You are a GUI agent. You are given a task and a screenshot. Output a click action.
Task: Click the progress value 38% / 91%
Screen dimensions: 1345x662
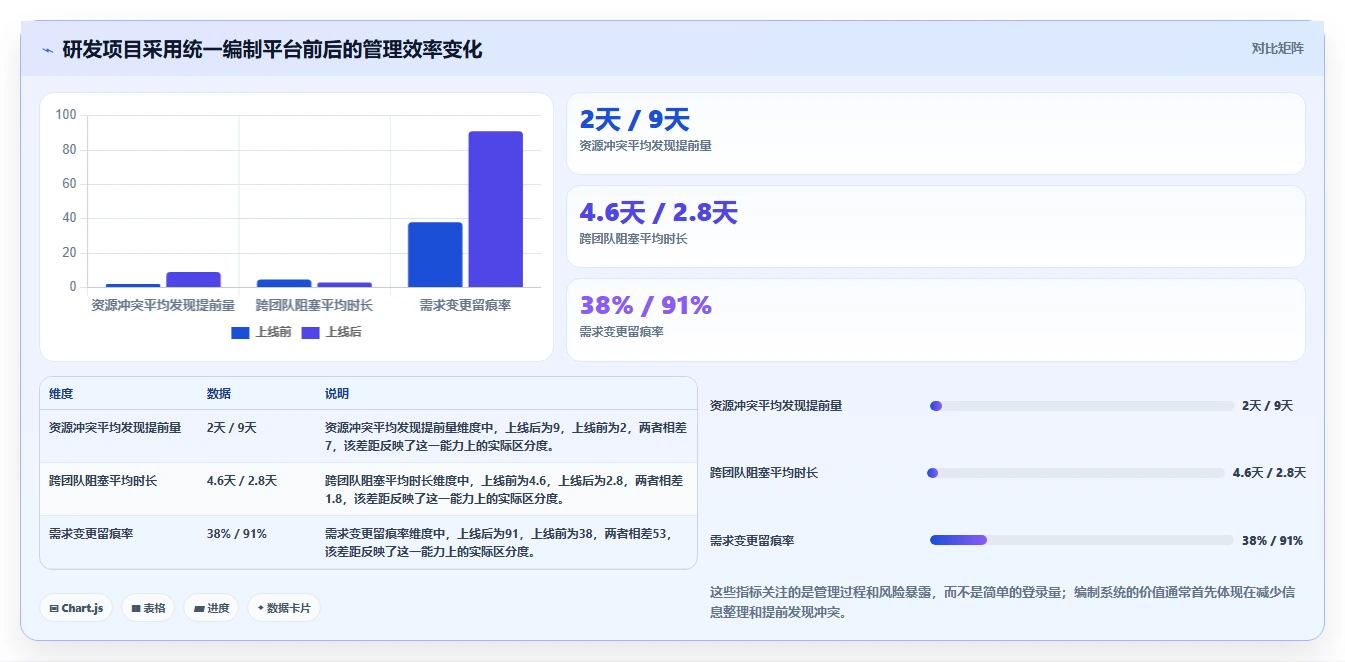click(x=1272, y=540)
